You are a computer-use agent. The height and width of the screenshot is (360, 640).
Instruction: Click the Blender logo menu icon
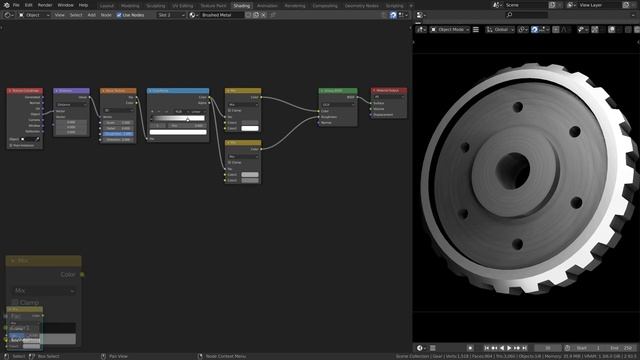[7, 5]
